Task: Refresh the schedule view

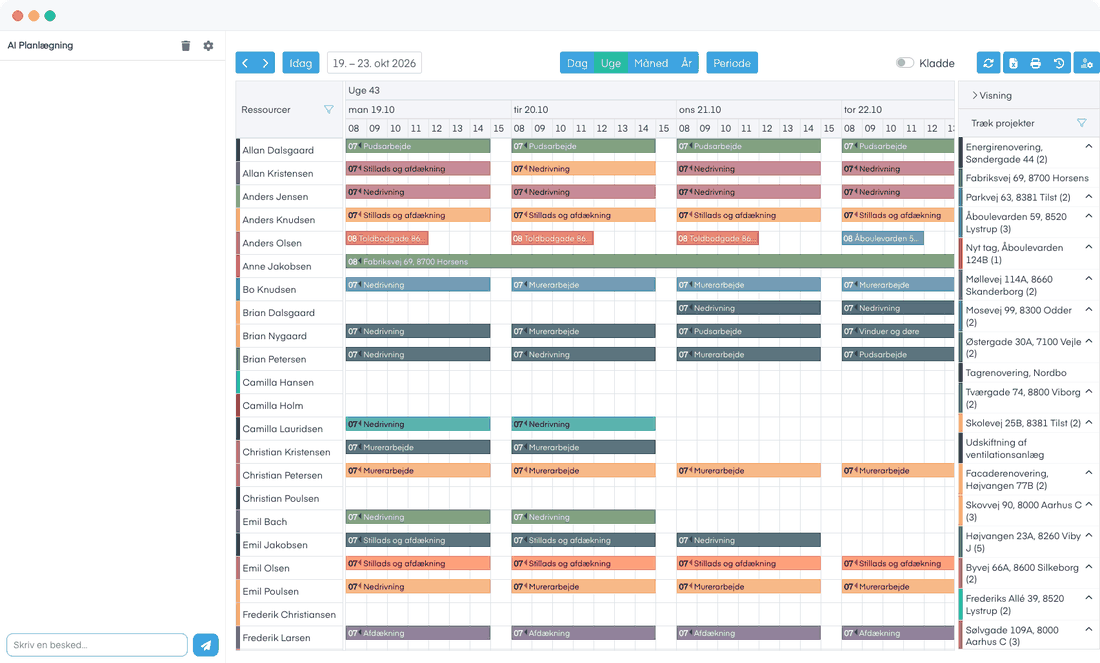Action: pos(988,63)
